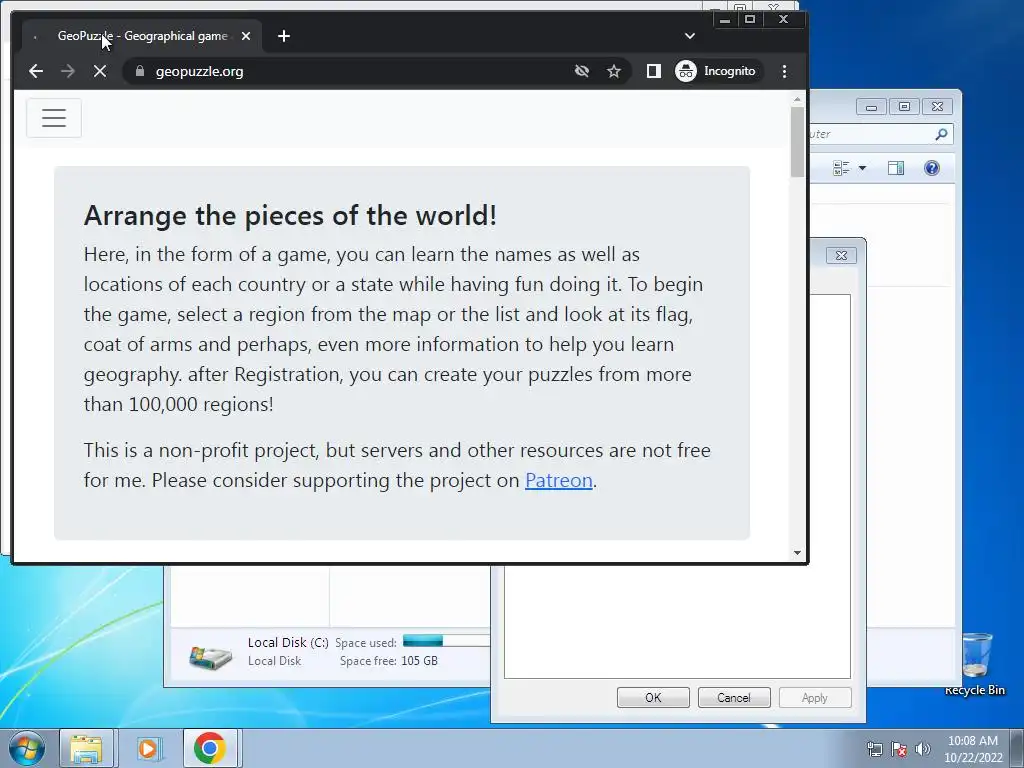Click Explorer search magnifier icon

click(941, 134)
